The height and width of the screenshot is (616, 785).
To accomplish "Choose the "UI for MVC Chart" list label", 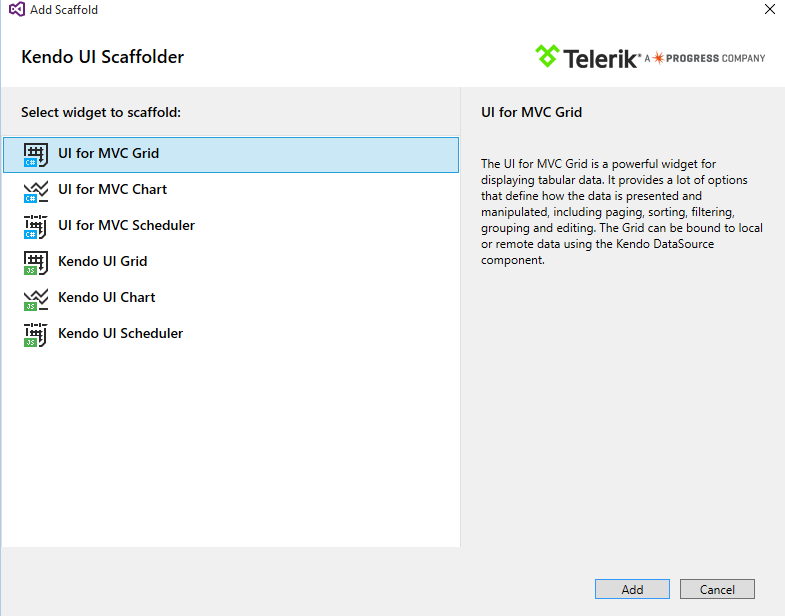I will click(113, 190).
